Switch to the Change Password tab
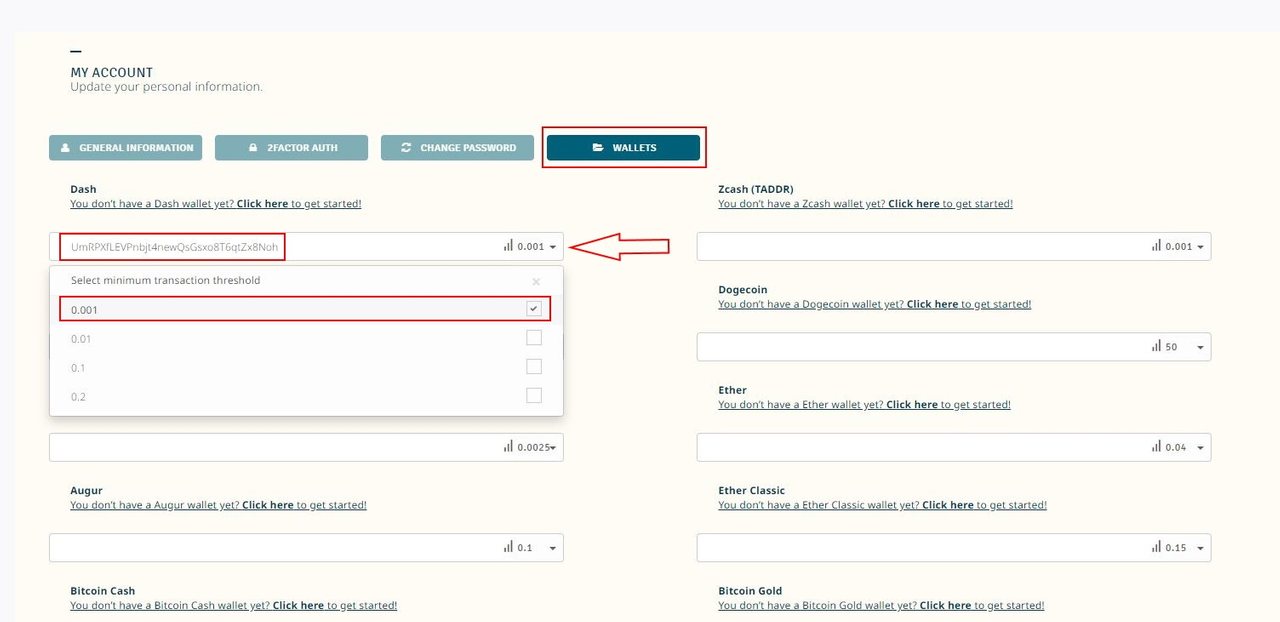1280x622 pixels. [457, 147]
